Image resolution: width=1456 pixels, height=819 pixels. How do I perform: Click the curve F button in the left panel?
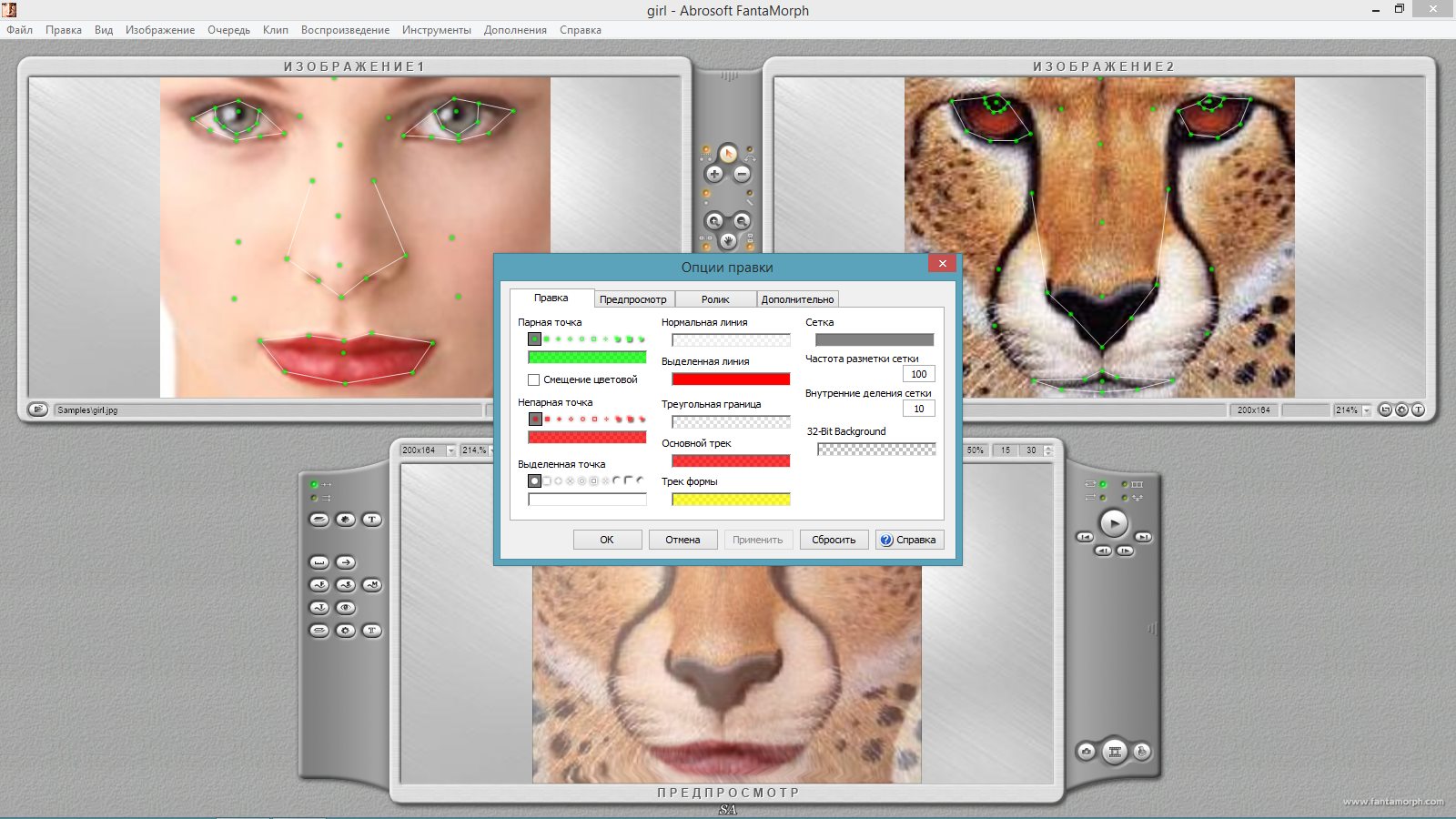click(319, 585)
